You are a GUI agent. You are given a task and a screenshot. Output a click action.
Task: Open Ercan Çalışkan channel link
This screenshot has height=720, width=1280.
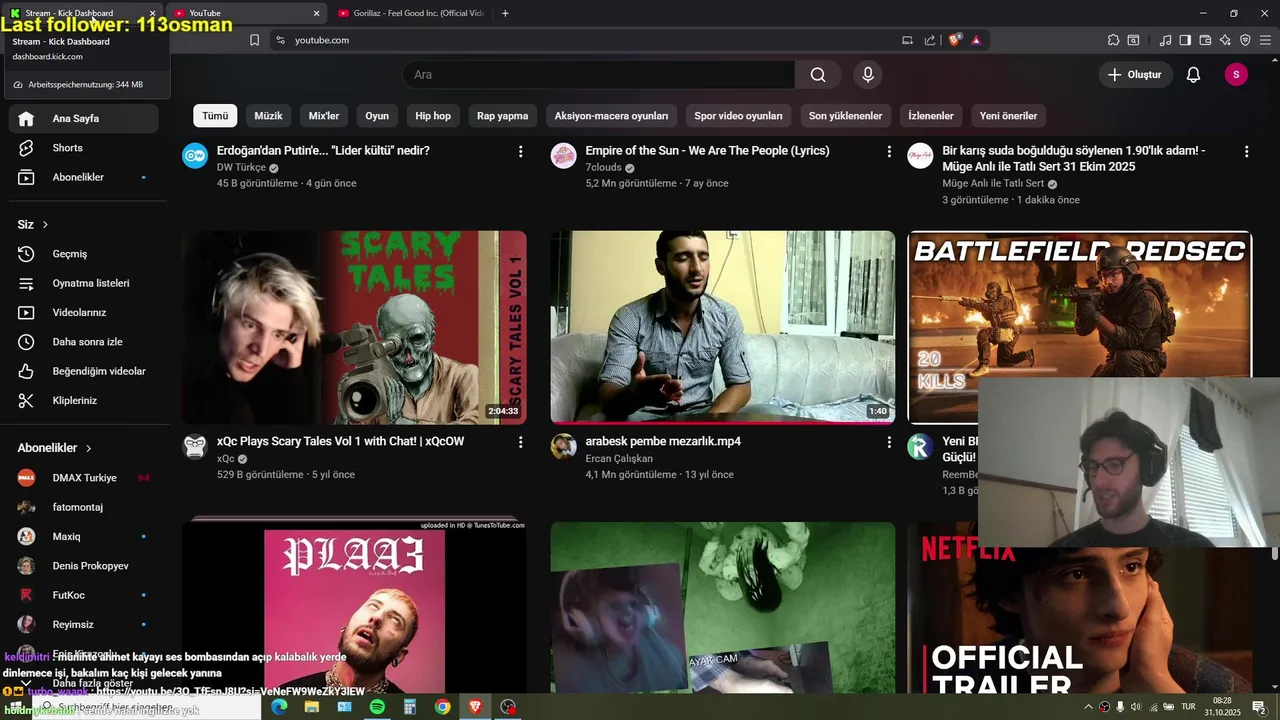(619, 459)
